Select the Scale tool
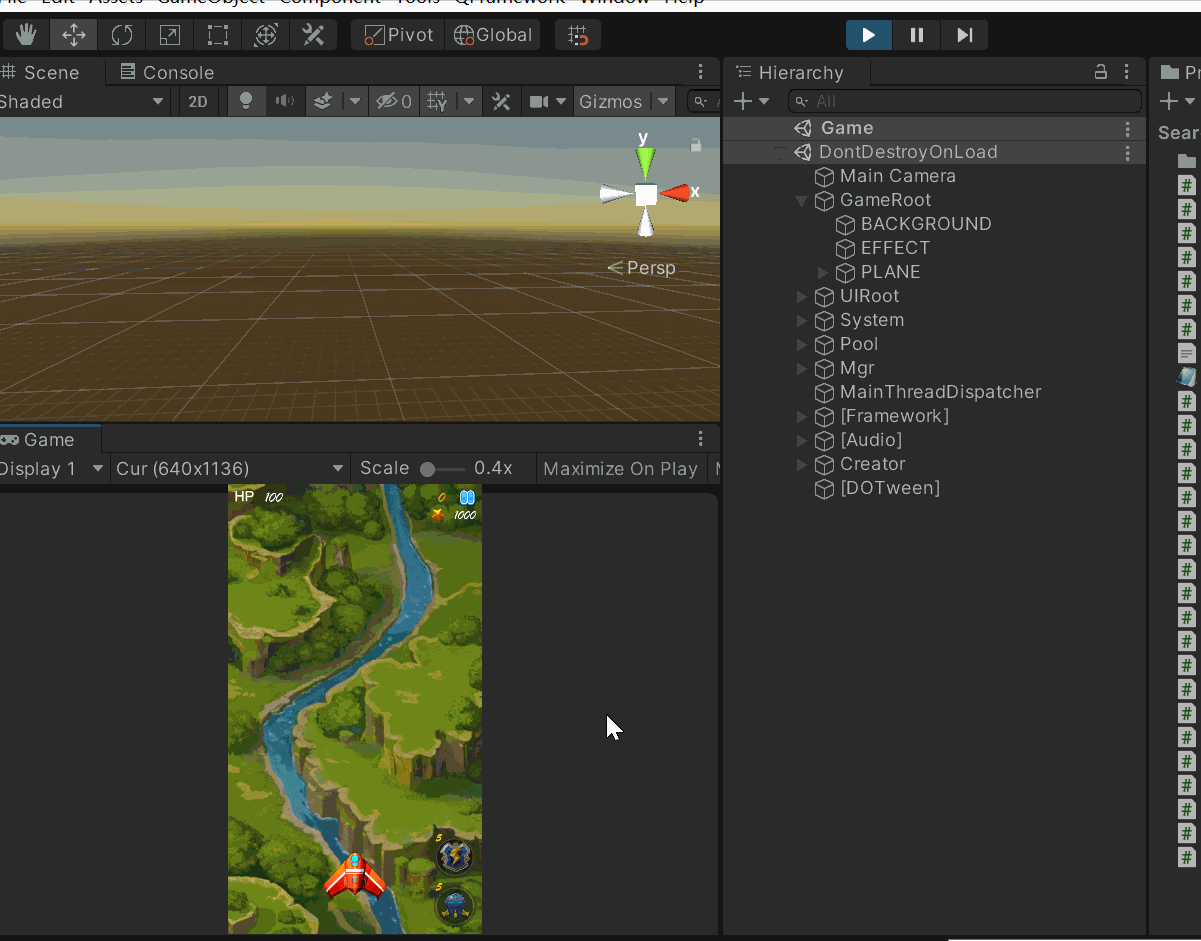Screen dimensions: 1201x941 click(170, 35)
